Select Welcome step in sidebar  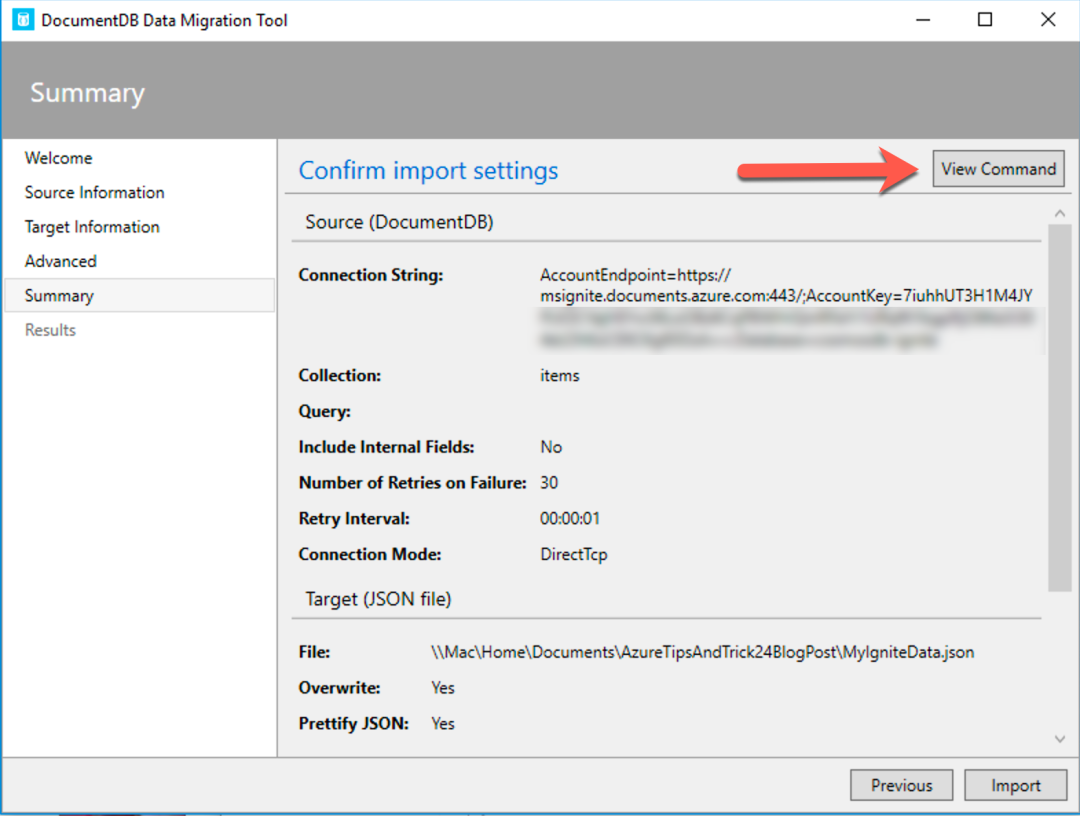pyautogui.click(x=59, y=158)
